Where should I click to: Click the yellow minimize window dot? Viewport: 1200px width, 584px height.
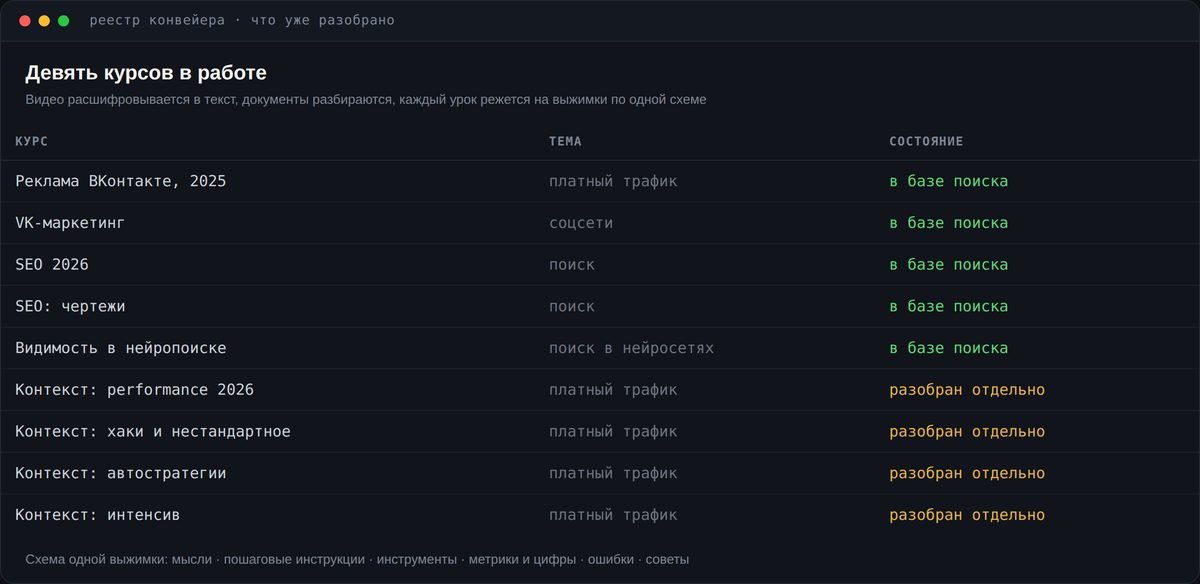(x=44, y=21)
